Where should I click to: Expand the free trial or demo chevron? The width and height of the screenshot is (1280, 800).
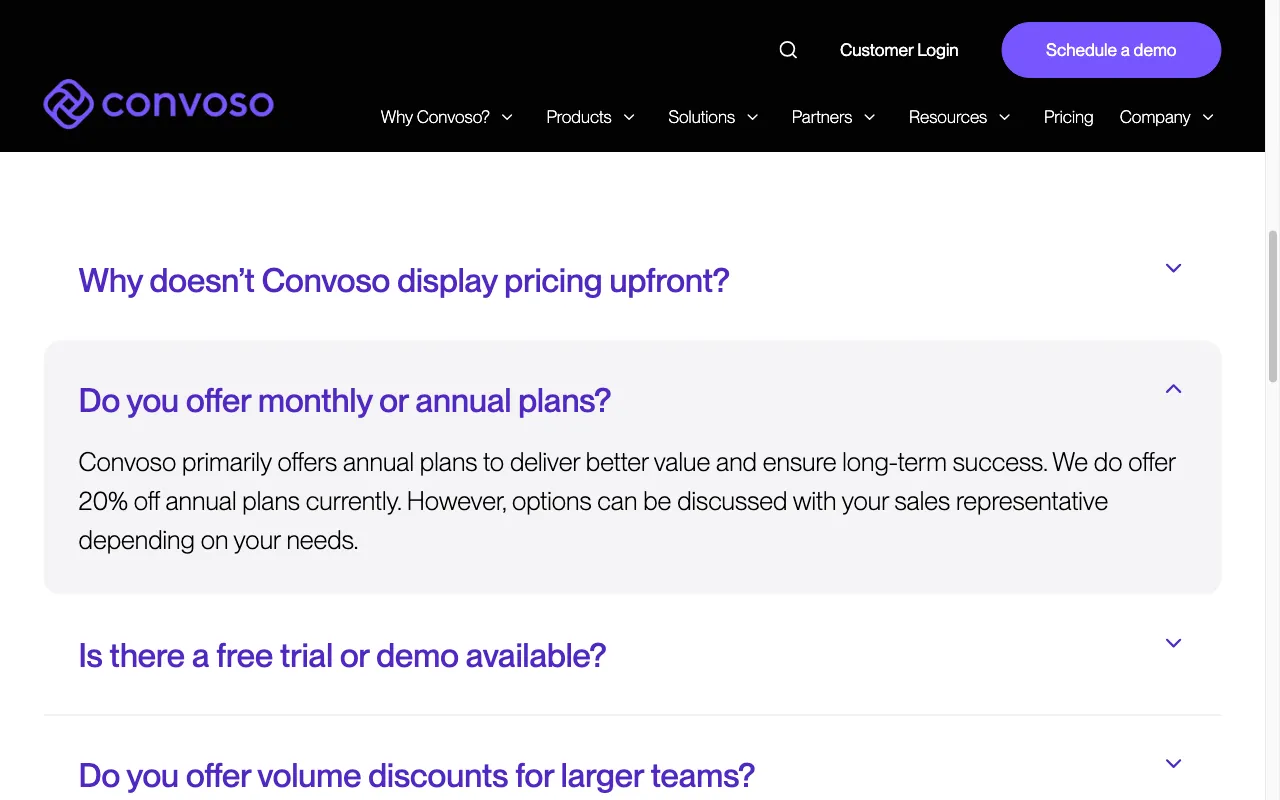click(1174, 643)
